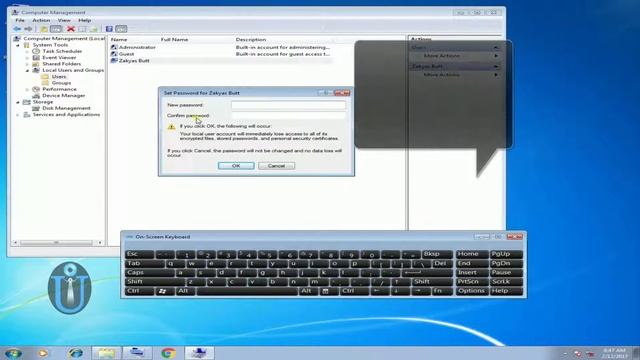Toggle the Shift key beside the z key

(155, 282)
